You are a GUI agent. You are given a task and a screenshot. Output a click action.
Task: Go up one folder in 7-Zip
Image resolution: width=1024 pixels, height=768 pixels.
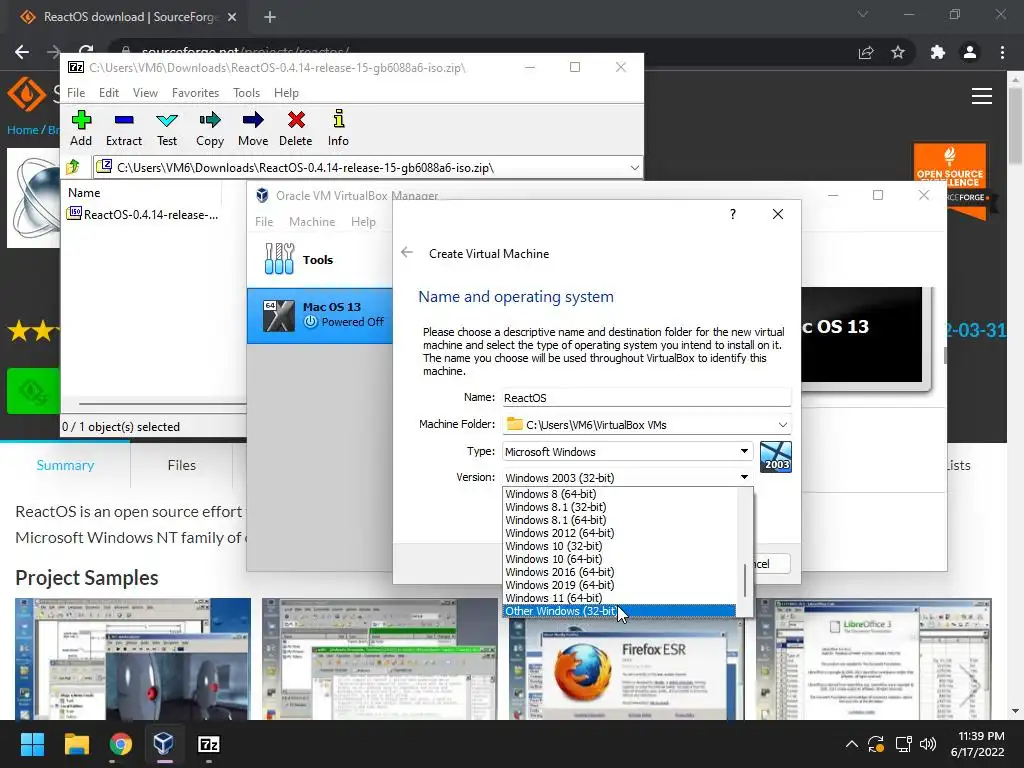73,167
